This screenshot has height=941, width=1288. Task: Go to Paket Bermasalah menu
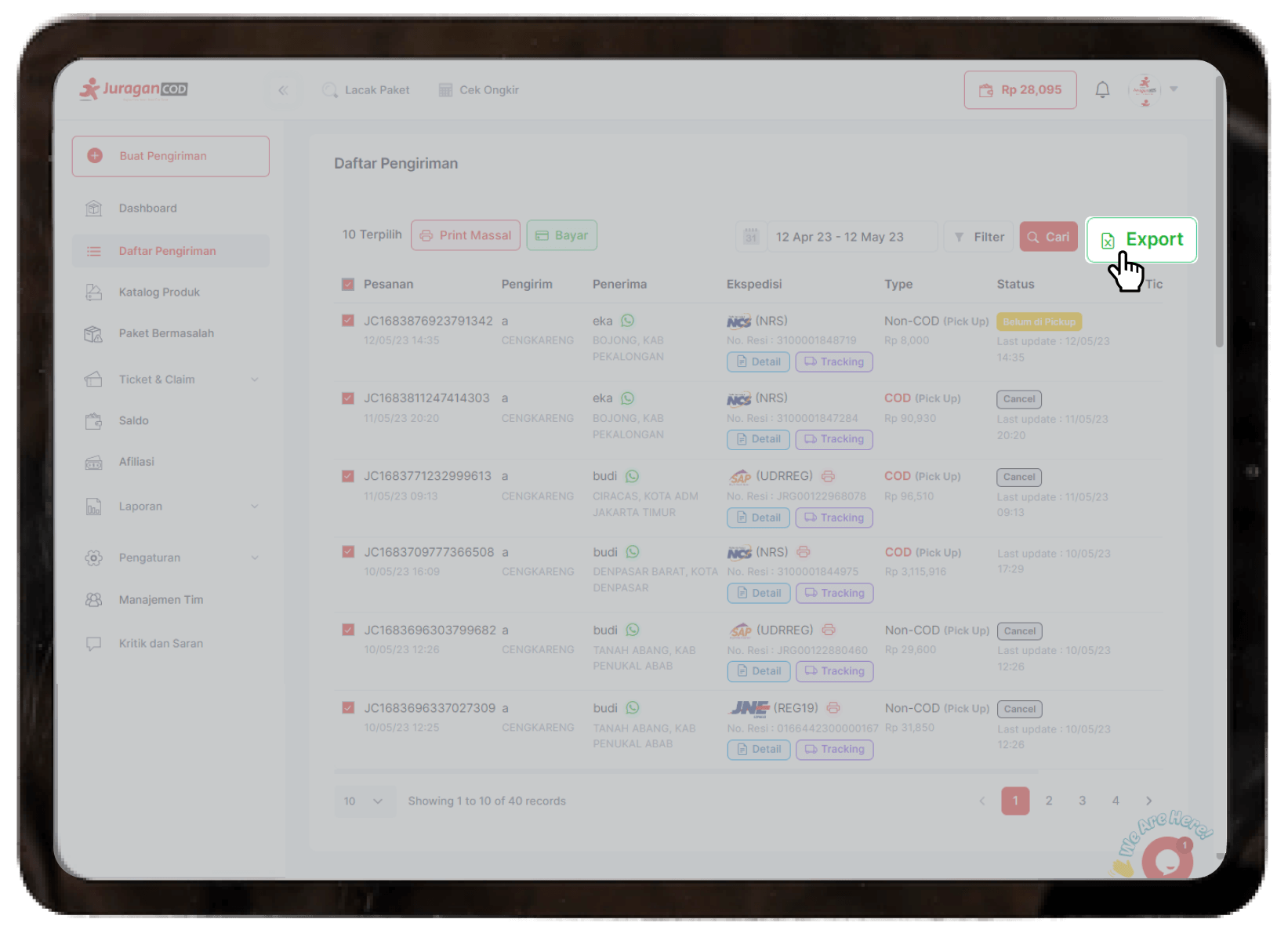[x=166, y=333]
